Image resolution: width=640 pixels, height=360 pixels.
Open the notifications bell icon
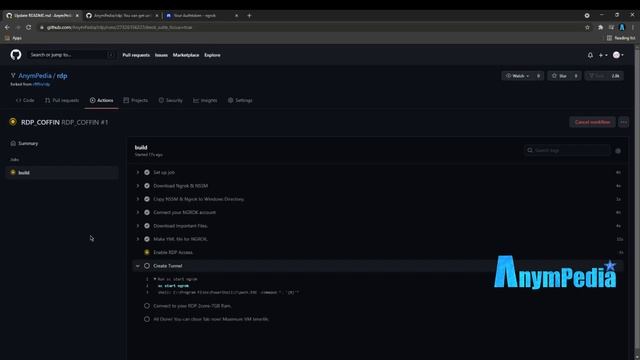click(x=590, y=55)
